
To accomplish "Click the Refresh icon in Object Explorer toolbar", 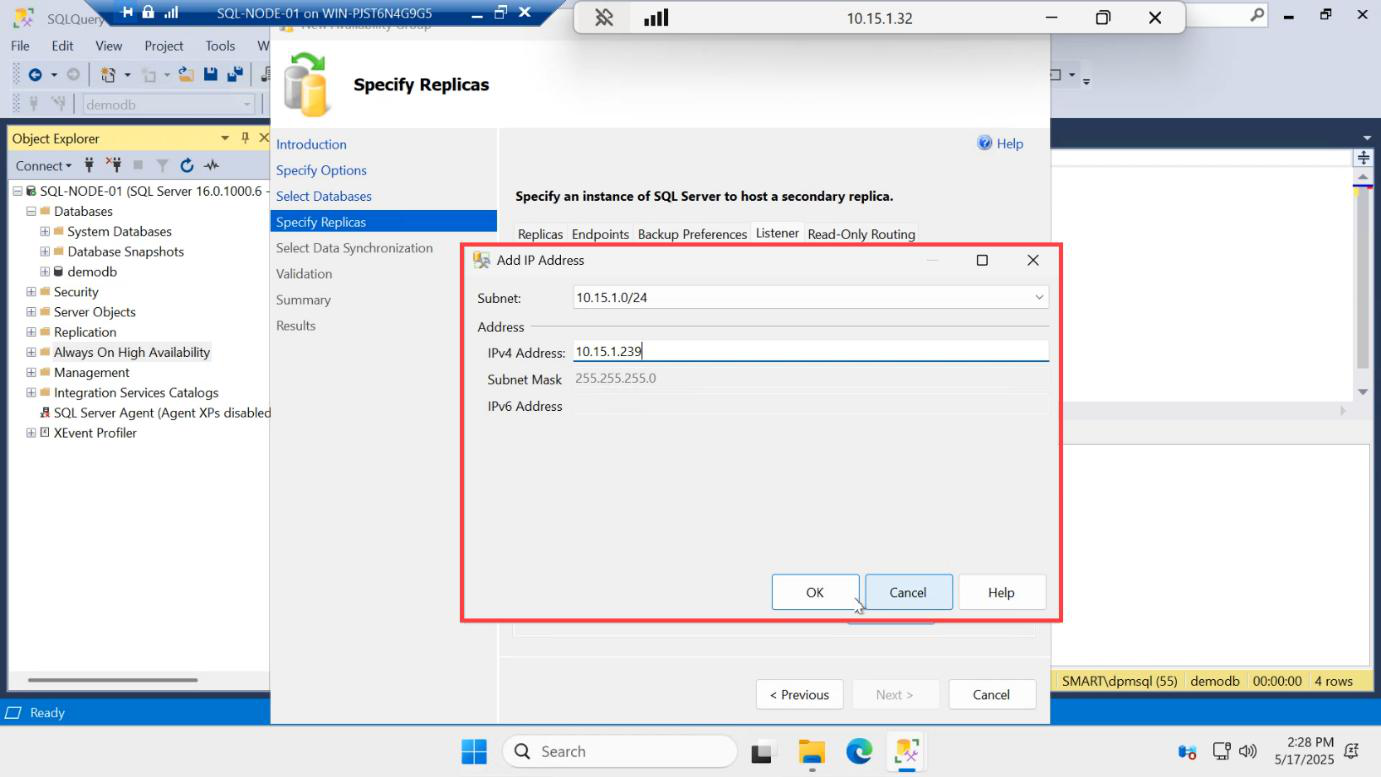I will pos(187,165).
